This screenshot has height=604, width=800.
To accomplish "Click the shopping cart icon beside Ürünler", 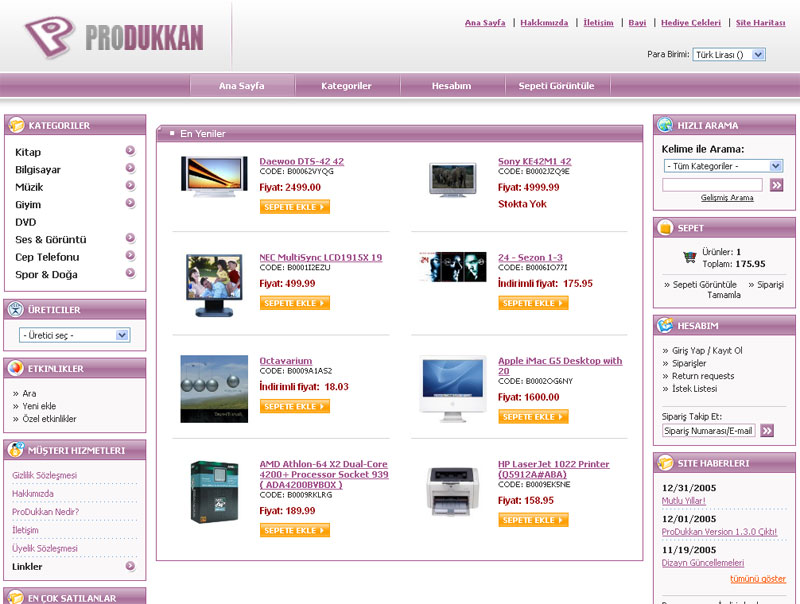I will 690,257.
